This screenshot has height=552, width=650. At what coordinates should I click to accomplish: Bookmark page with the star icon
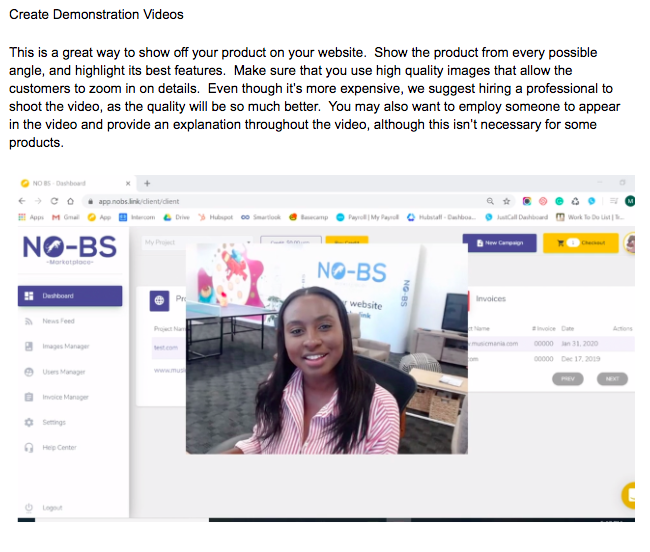[x=507, y=201]
